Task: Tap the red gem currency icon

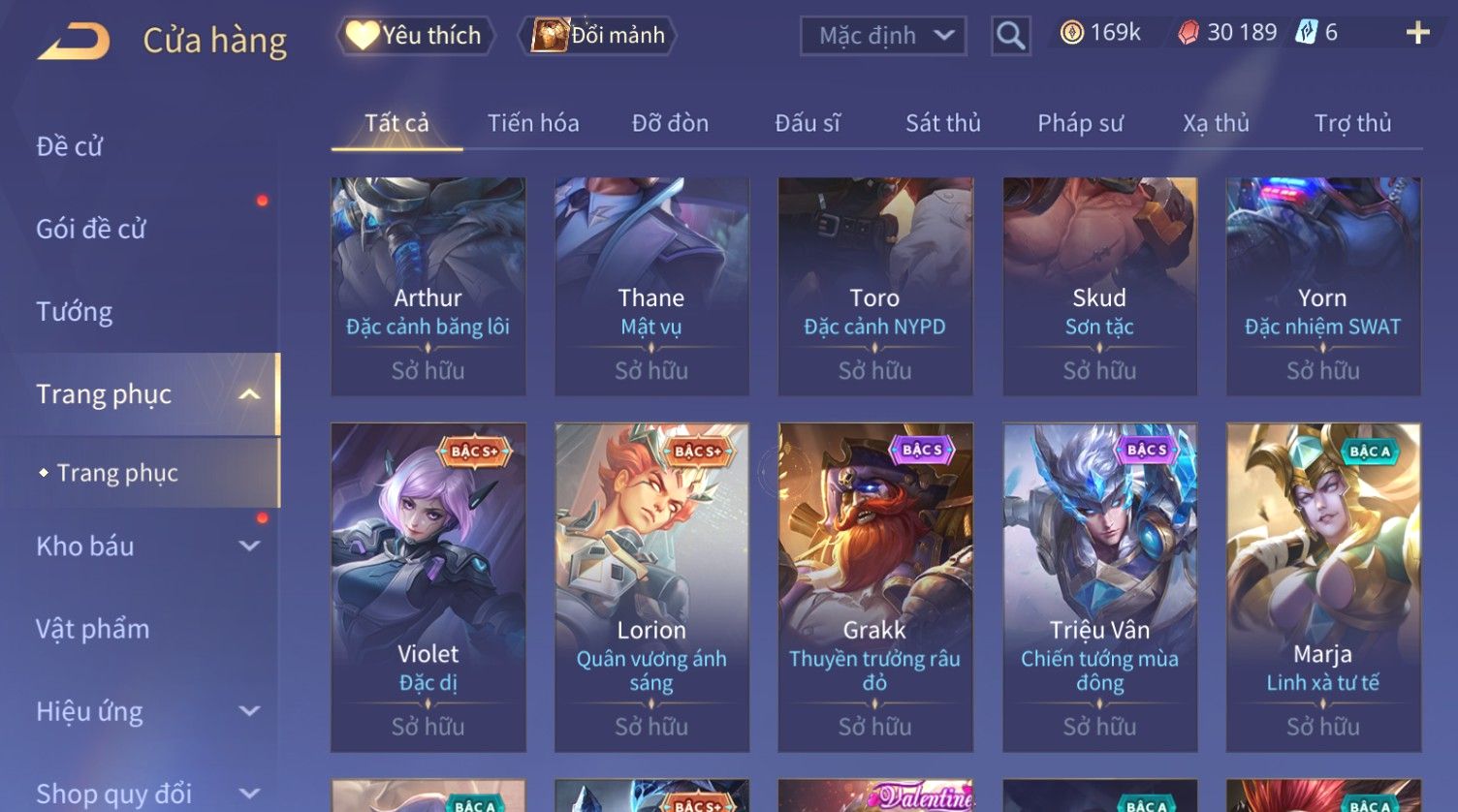Action: [1188, 33]
